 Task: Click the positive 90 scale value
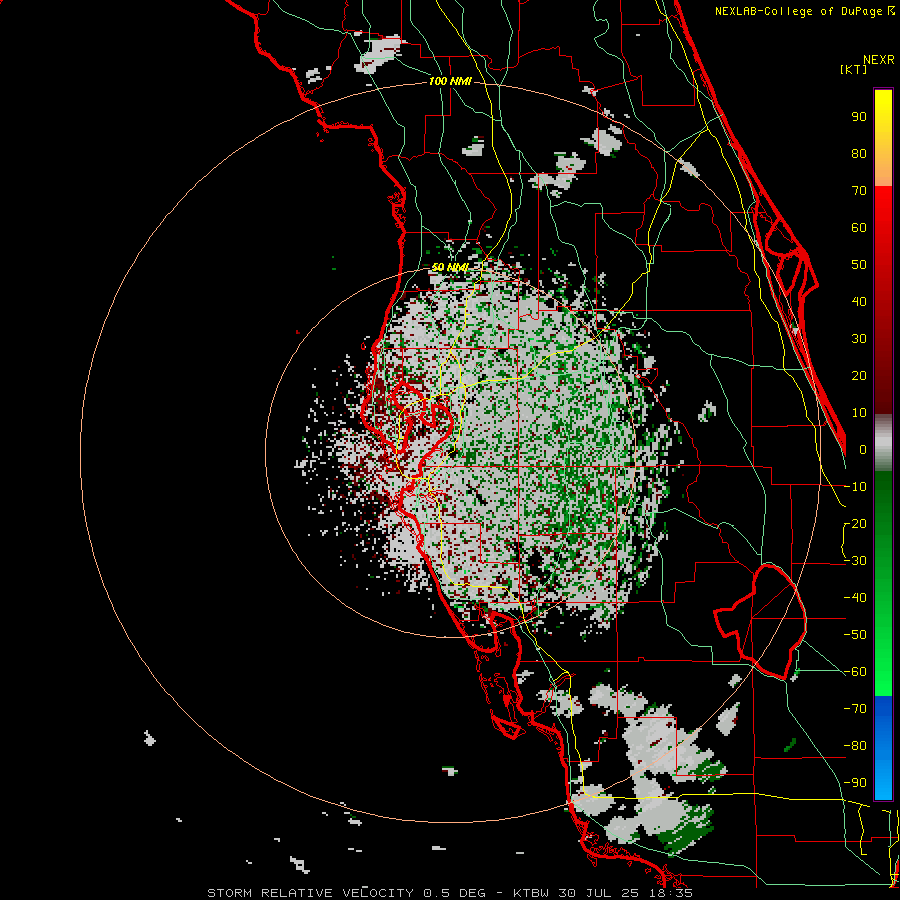pos(859,117)
